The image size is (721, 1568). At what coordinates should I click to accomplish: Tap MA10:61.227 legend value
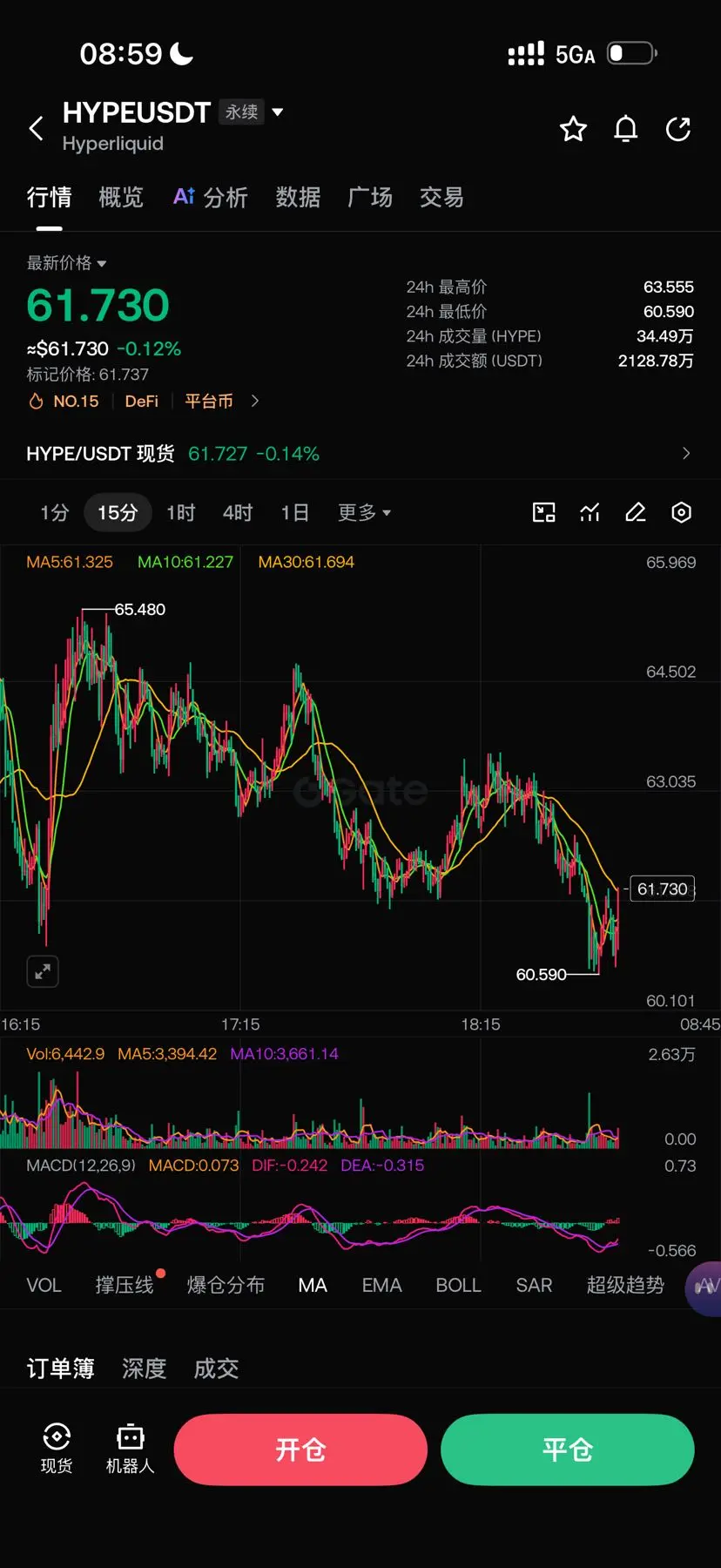185,562
